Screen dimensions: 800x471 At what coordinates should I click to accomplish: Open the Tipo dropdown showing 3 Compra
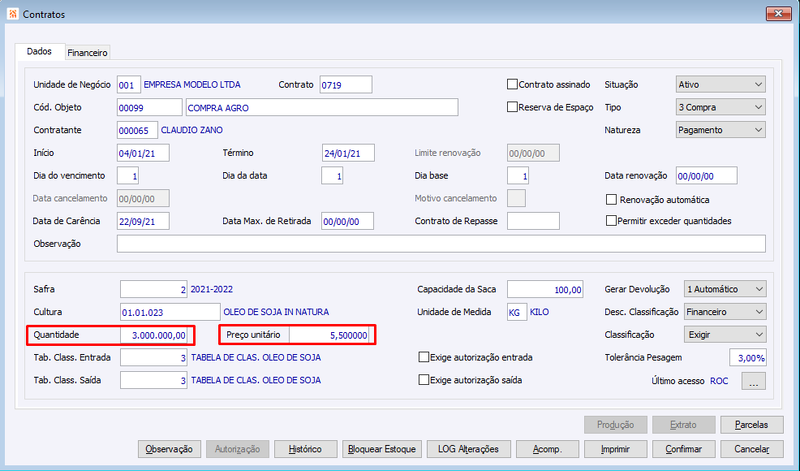click(720, 107)
